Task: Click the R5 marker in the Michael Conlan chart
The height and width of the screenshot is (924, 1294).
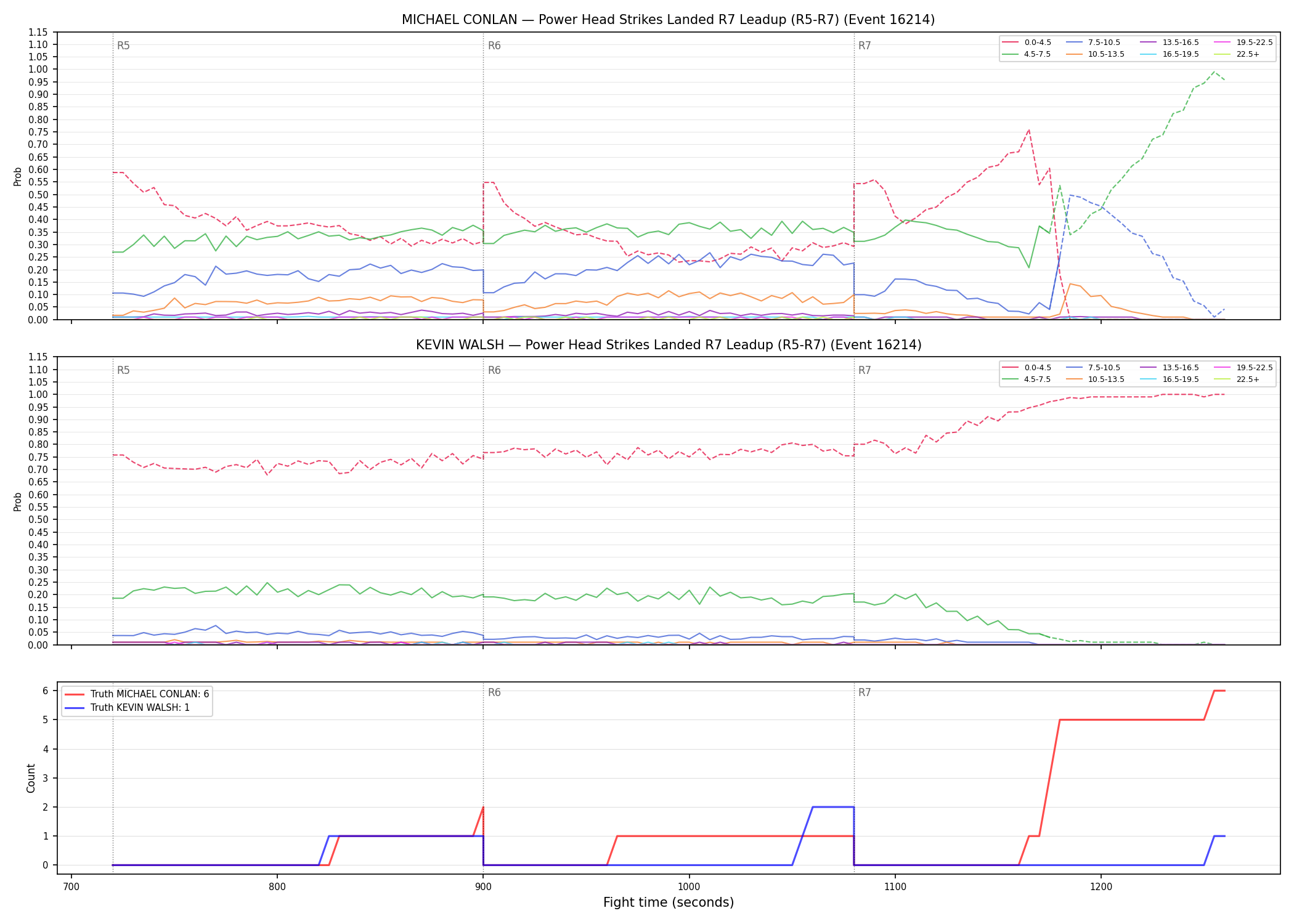Action: pyautogui.click(x=123, y=46)
